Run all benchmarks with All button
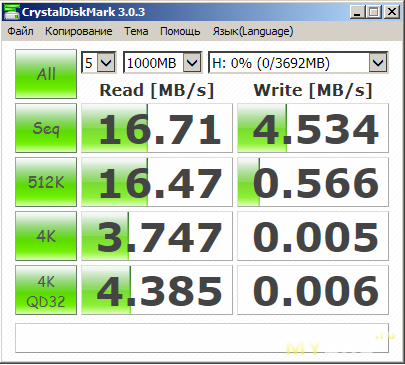This screenshot has width=405, height=365. [46, 74]
